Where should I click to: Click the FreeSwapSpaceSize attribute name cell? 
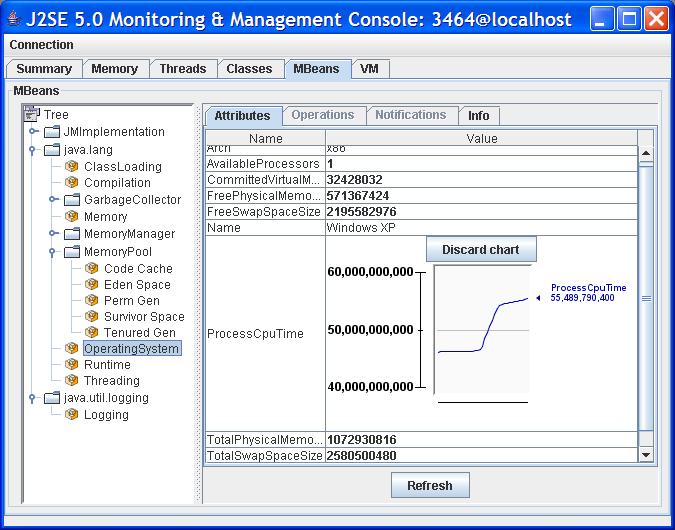[x=266, y=212]
